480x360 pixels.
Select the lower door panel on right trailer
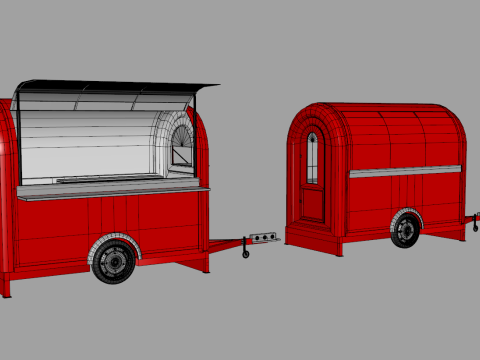coord(313,205)
